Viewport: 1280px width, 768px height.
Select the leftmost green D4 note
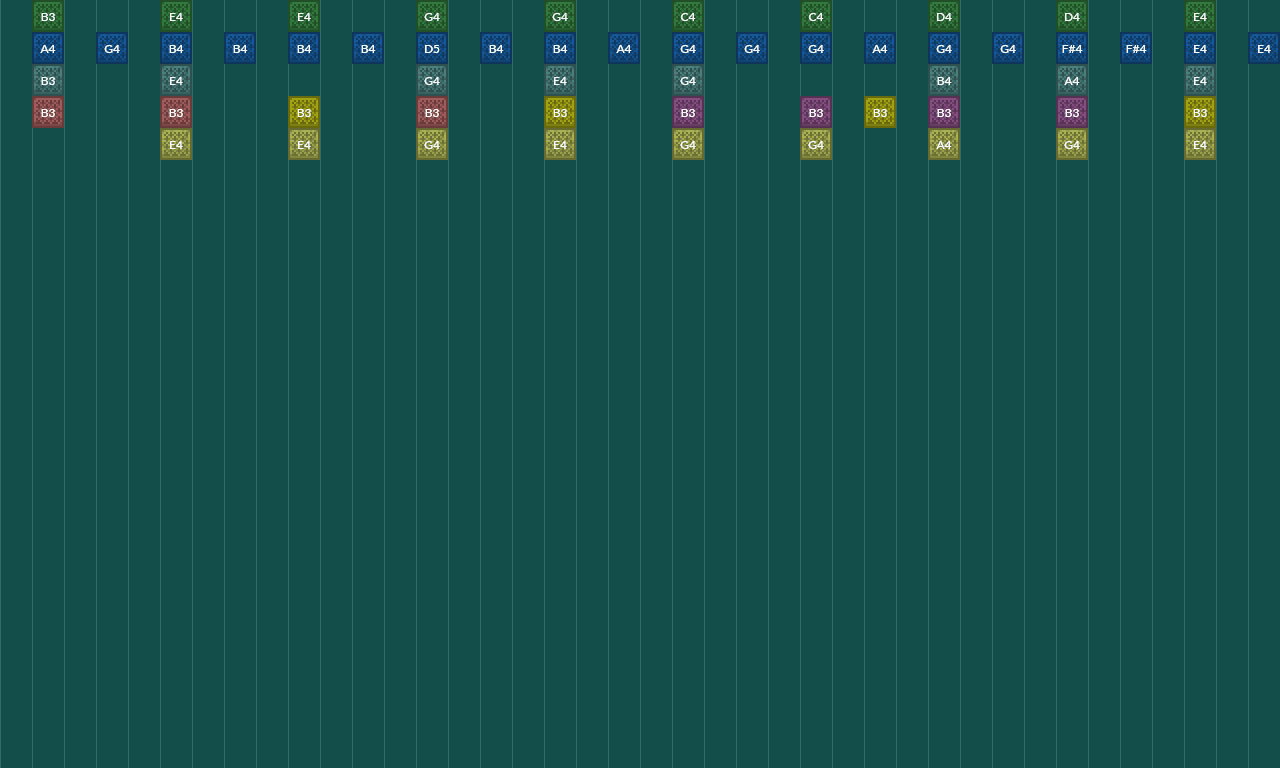(944, 16)
